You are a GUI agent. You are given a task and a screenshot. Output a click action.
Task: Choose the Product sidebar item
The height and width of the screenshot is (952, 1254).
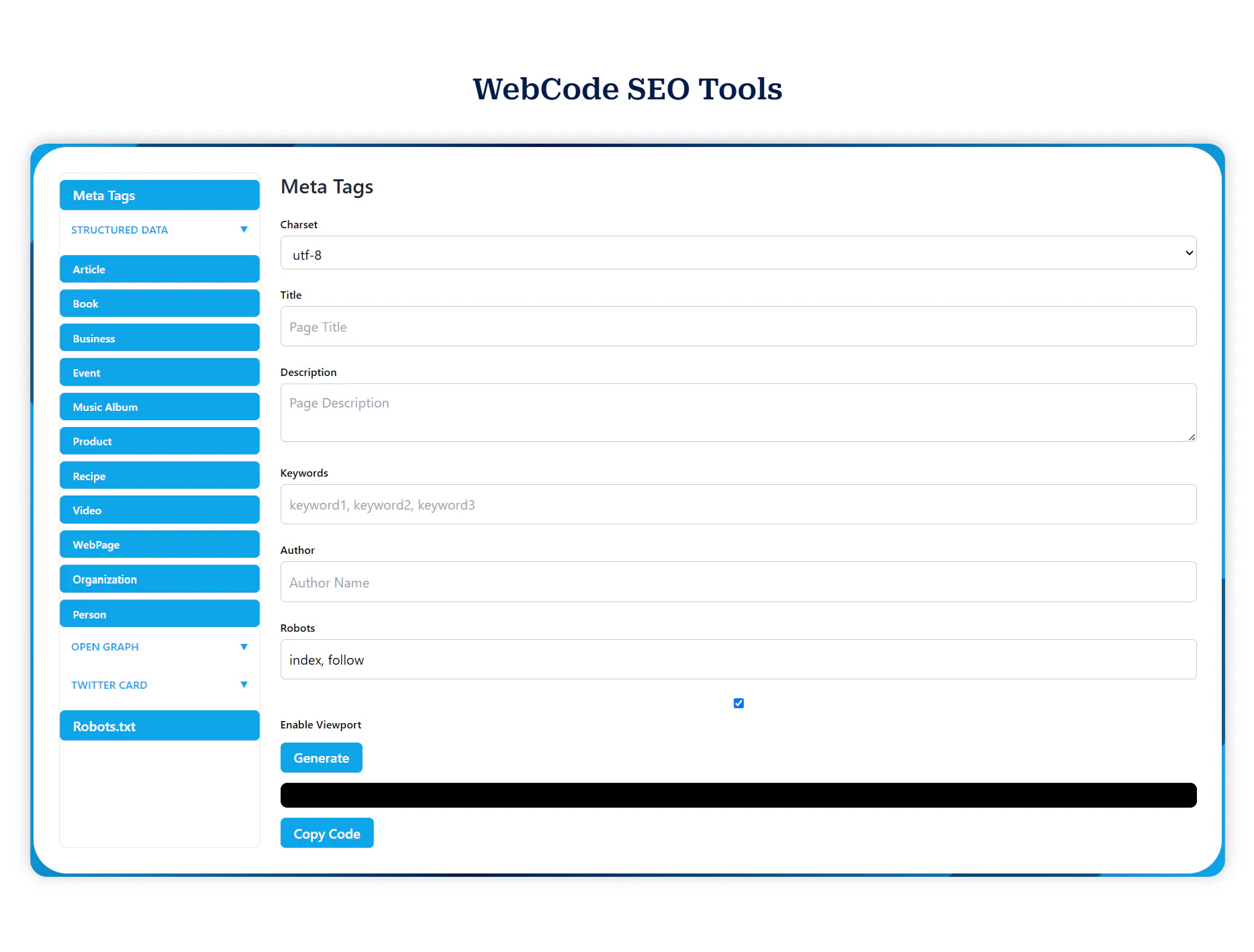(160, 441)
